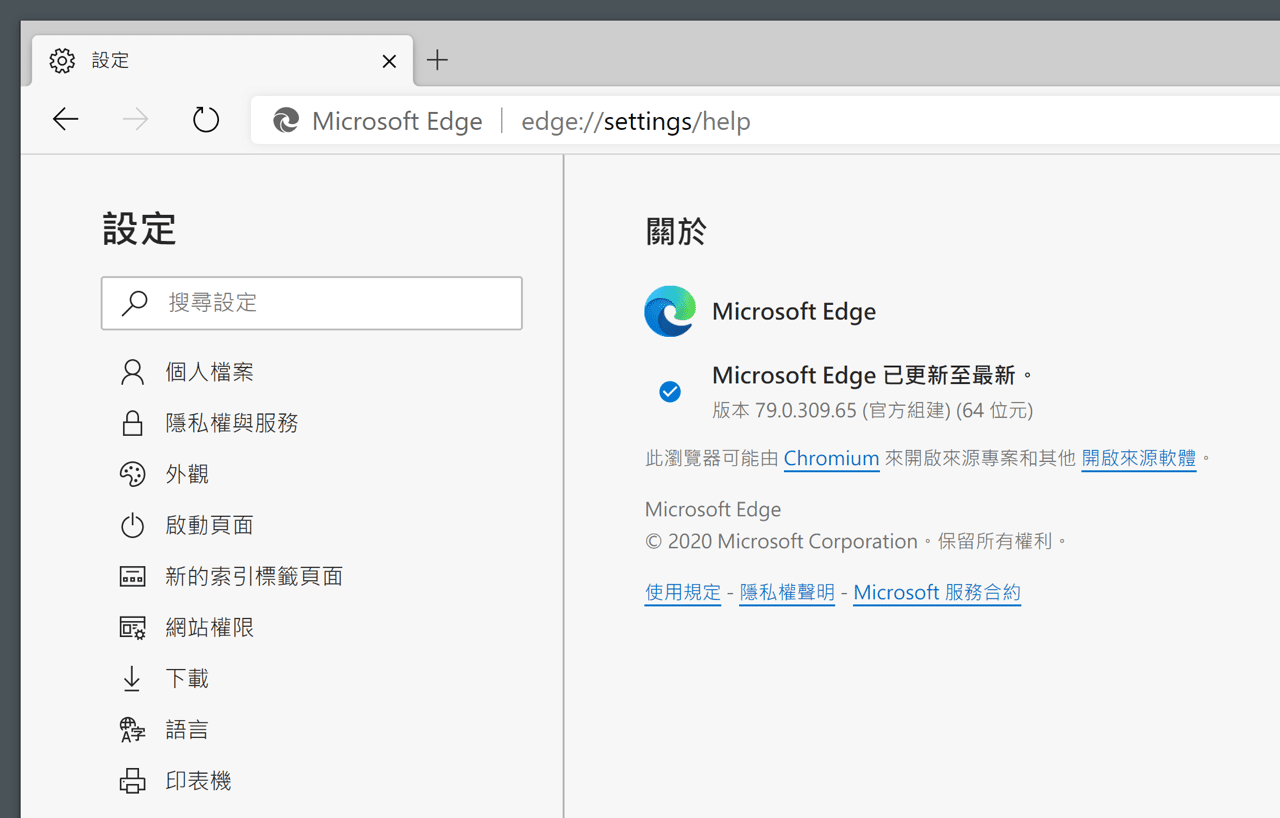The height and width of the screenshot is (818, 1280).
Task: Click the 啟動頁面 power icon
Action: click(132, 524)
